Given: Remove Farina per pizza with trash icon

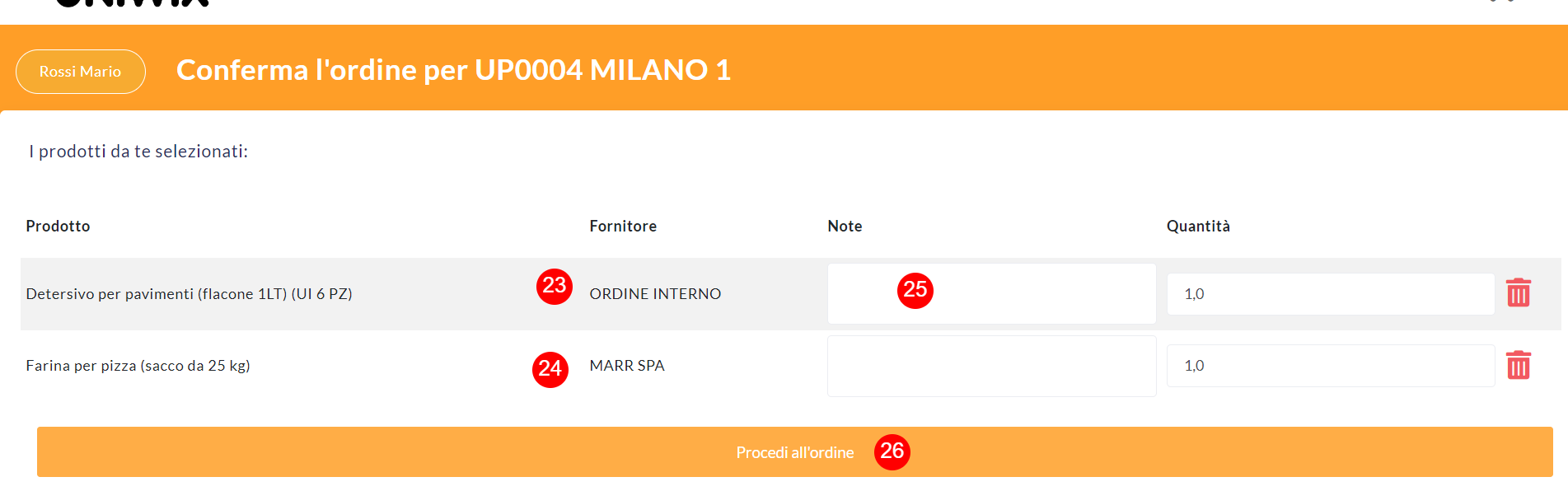Looking at the screenshot, I should pos(1518,365).
